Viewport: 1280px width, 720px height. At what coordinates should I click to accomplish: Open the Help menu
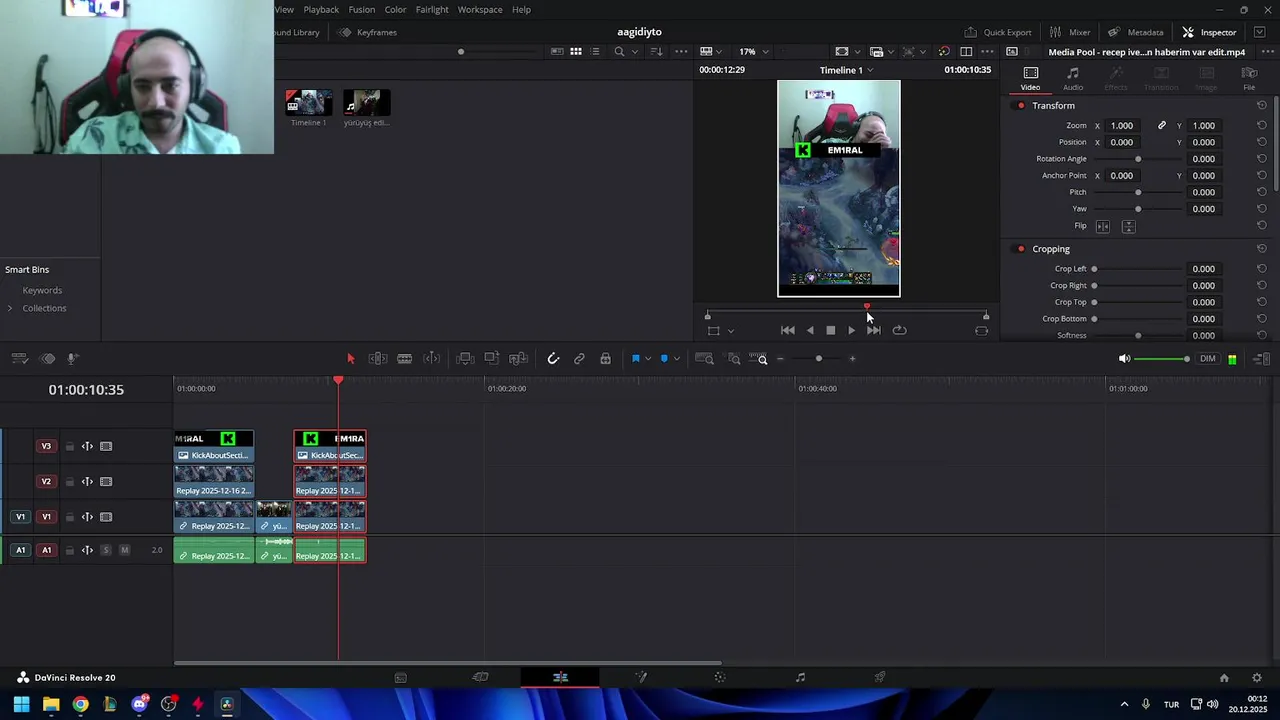tap(521, 9)
